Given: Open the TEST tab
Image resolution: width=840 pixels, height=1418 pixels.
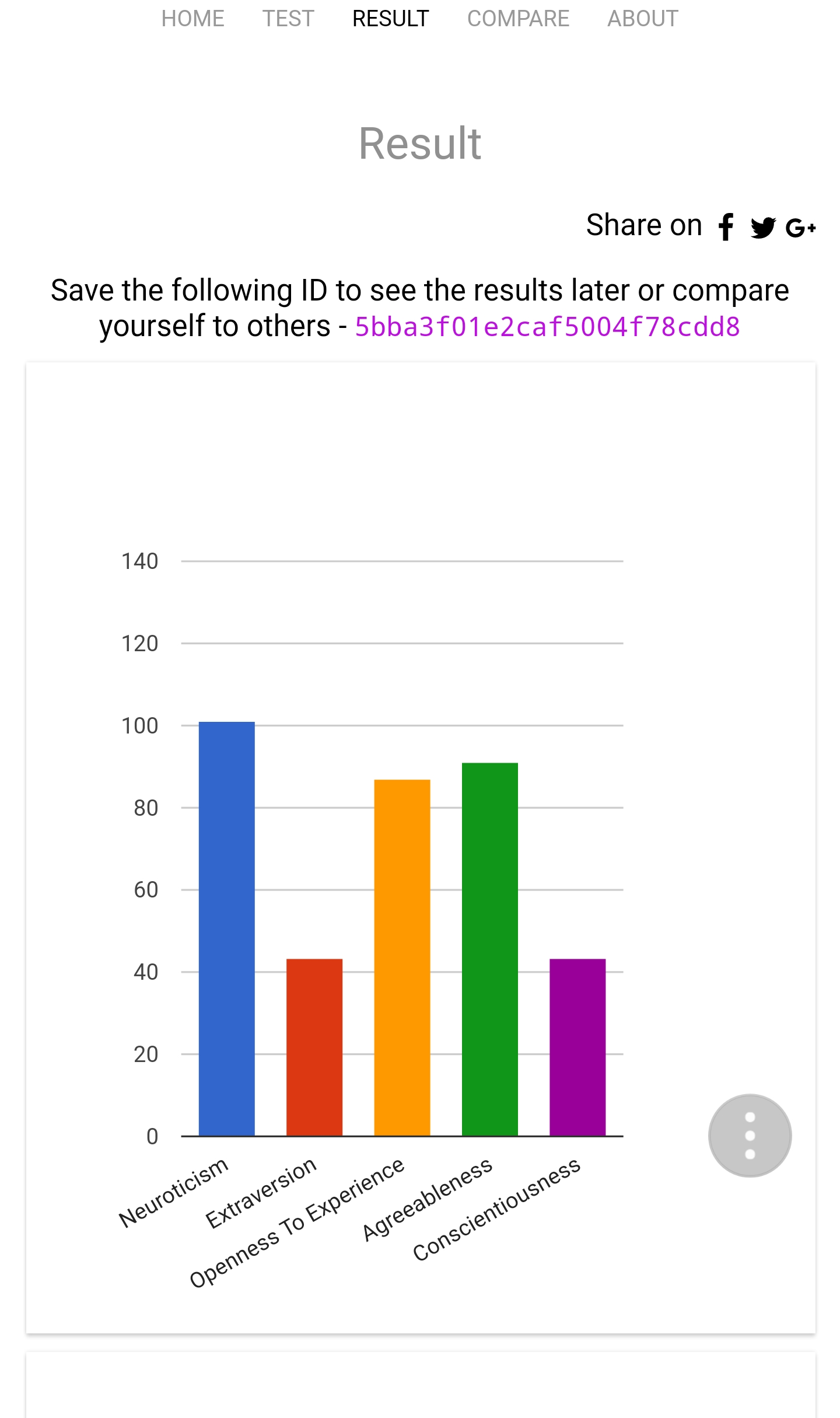Looking at the screenshot, I should coord(288,19).
